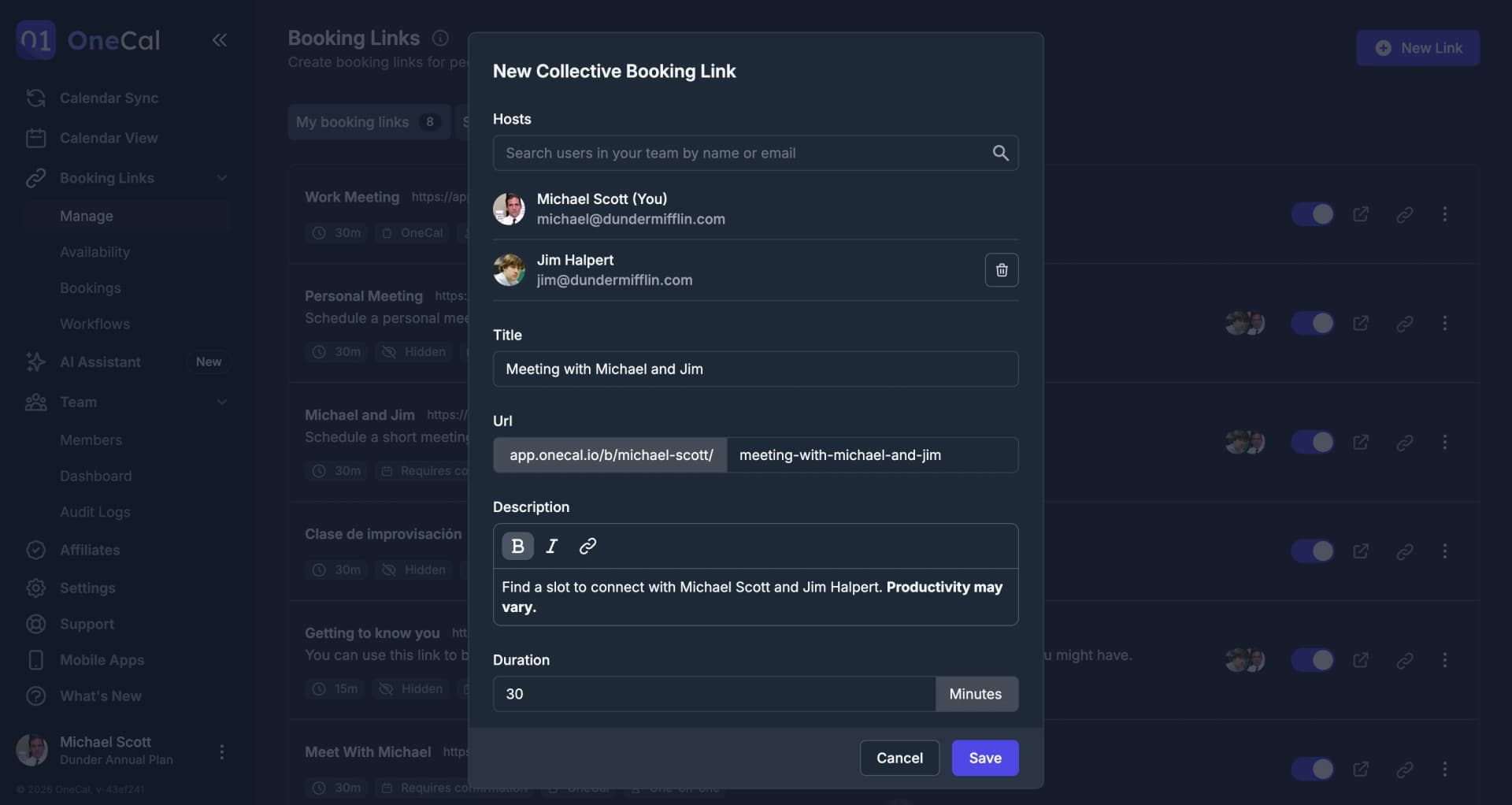Image resolution: width=1512 pixels, height=805 pixels.
Task: Open Personal Meeting more options
Action: click(x=1445, y=323)
